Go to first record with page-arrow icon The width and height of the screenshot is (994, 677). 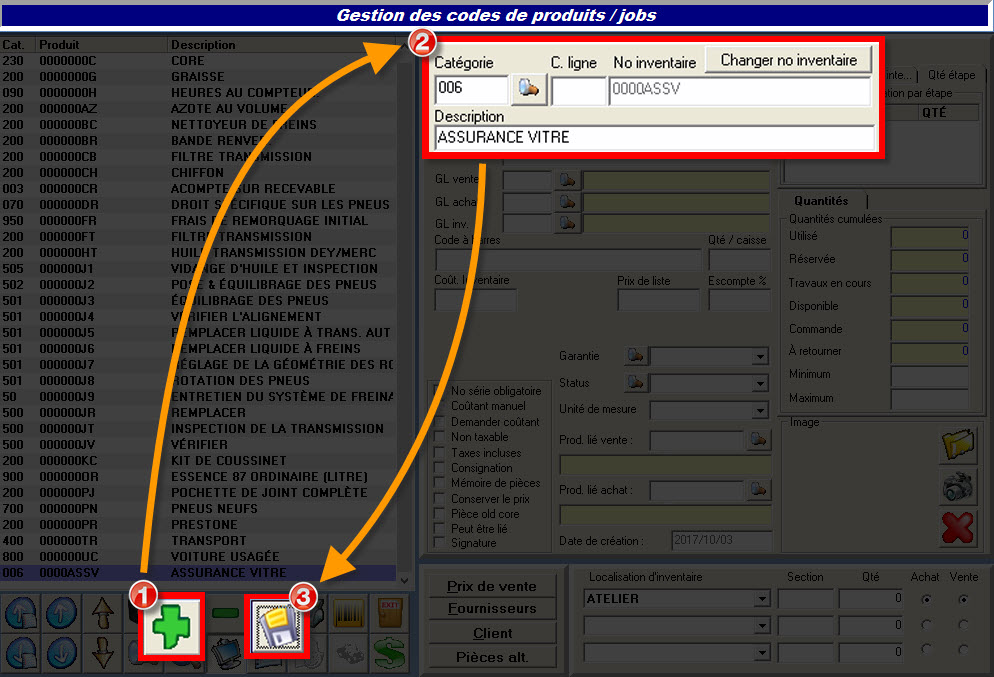[x=22, y=614]
